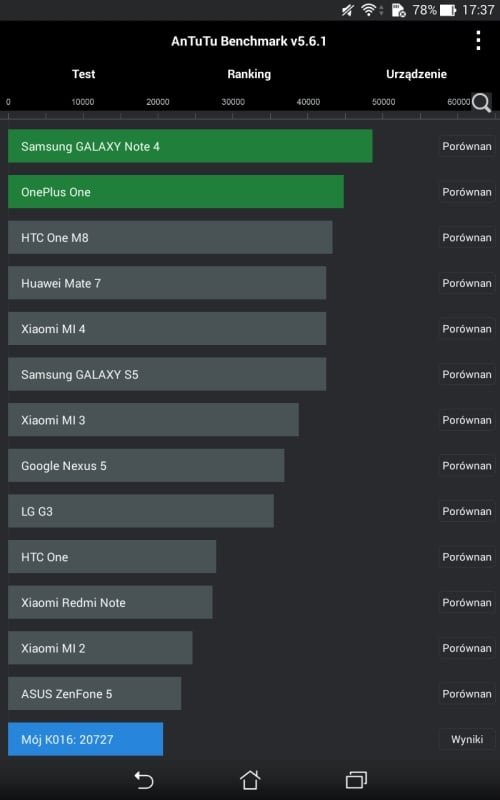Click Porównan beside HTC One M8
This screenshot has width=500, height=800.
click(x=467, y=237)
